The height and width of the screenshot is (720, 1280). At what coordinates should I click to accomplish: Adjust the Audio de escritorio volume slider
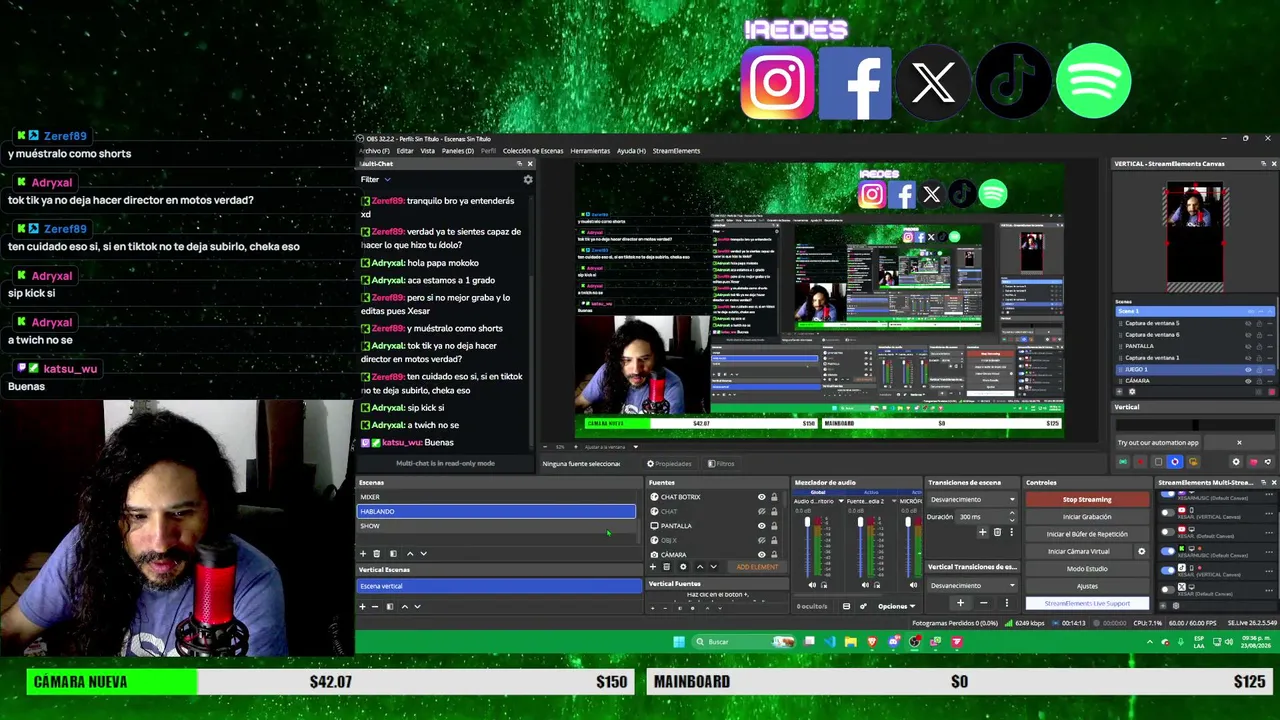(x=807, y=546)
